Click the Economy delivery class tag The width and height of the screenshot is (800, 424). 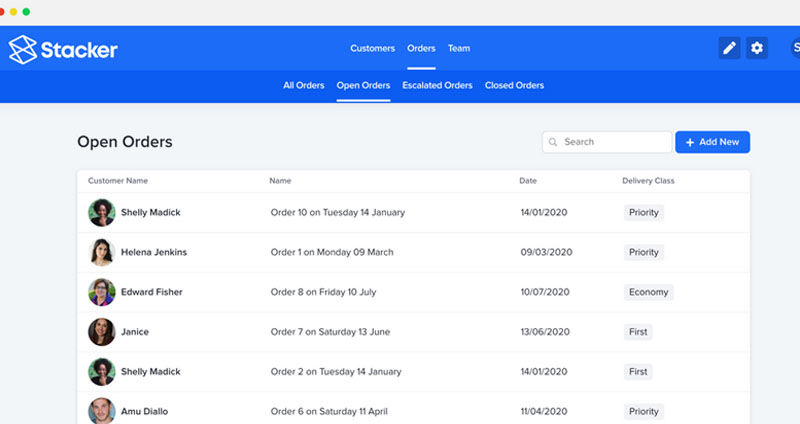(x=648, y=292)
